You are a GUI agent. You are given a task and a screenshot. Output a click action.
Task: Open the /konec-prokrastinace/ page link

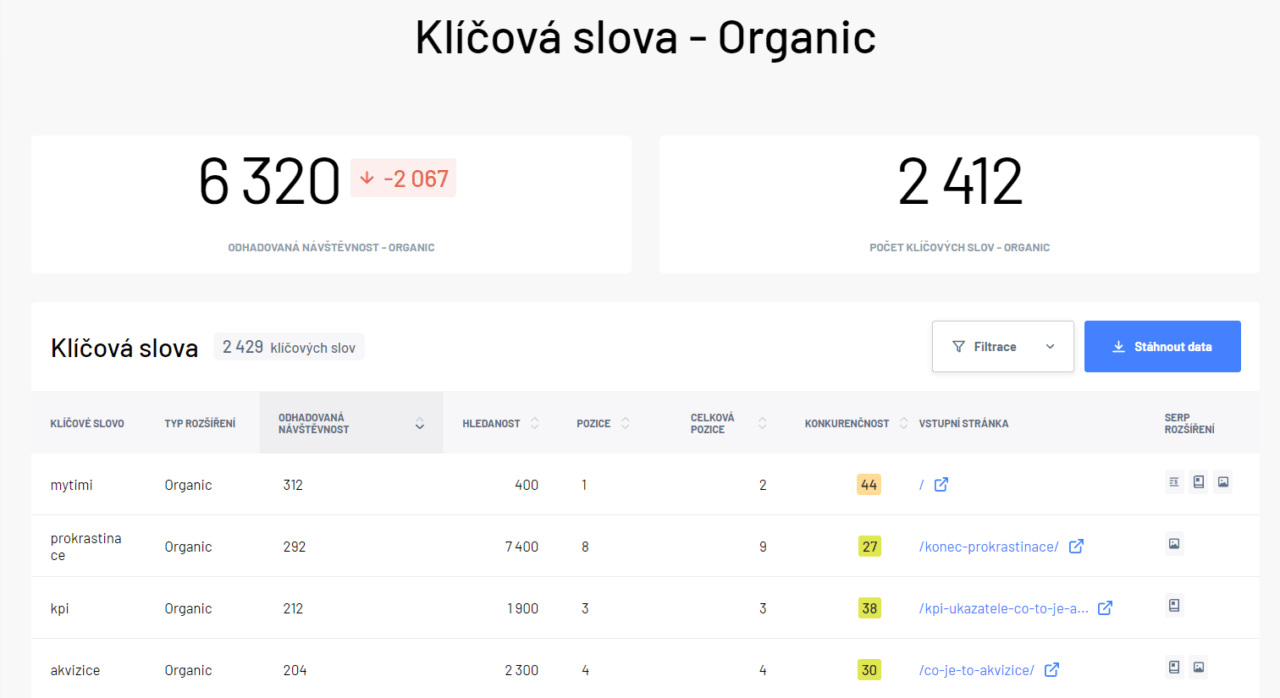(988, 547)
